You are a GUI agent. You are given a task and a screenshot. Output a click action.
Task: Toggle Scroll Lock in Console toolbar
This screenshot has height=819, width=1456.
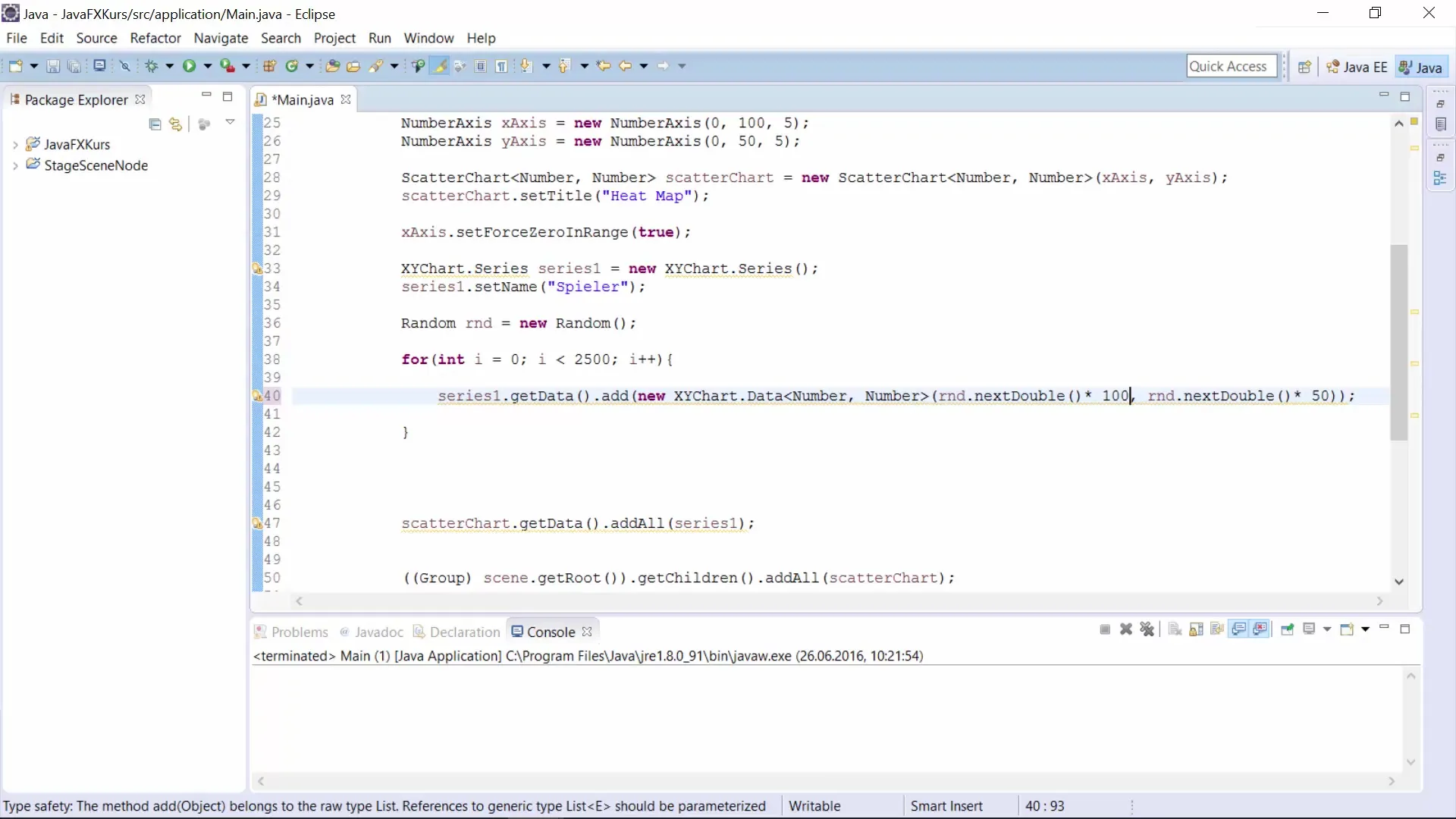click(1197, 629)
